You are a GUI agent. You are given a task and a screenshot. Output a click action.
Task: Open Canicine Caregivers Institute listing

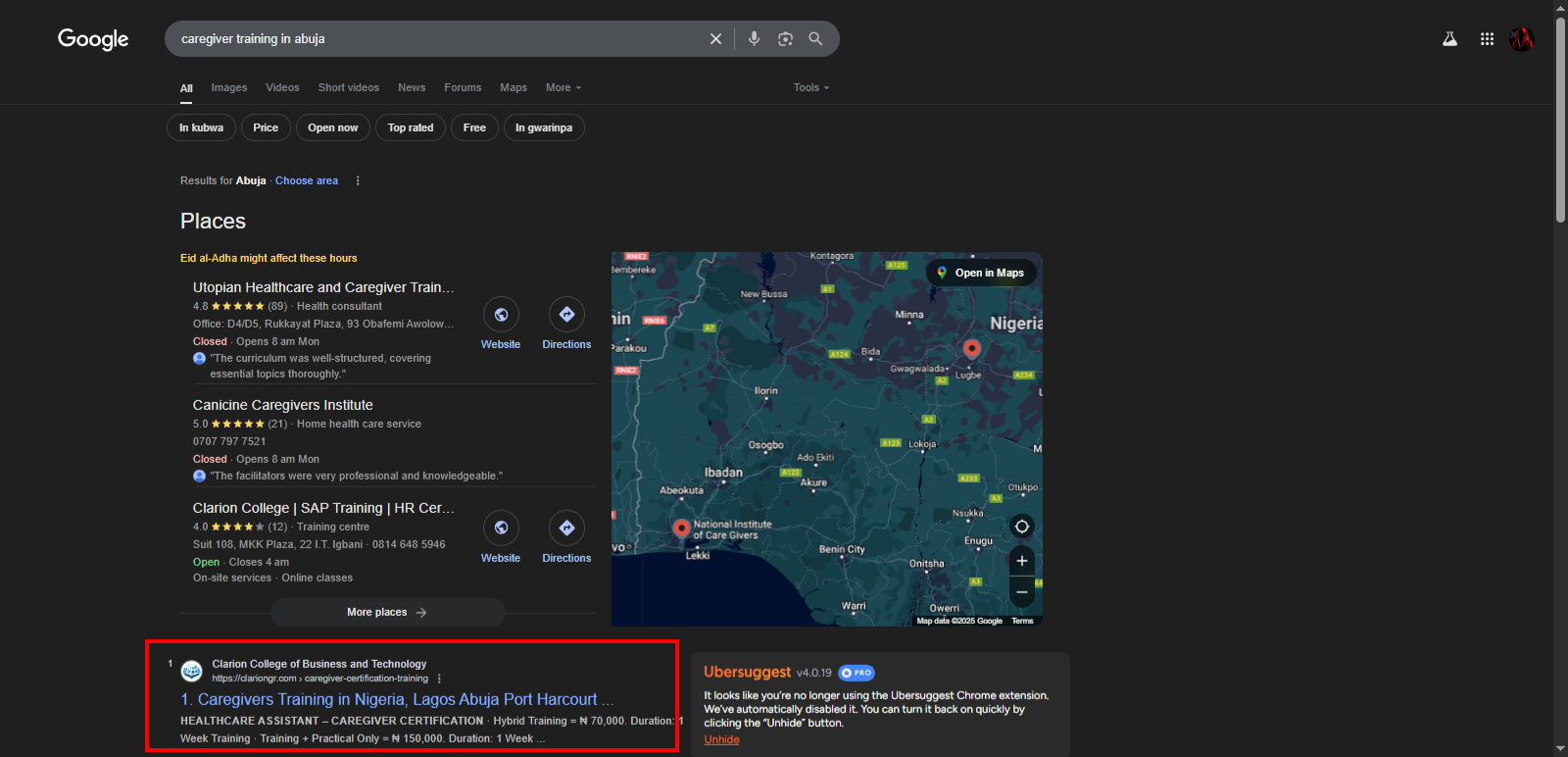point(282,405)
